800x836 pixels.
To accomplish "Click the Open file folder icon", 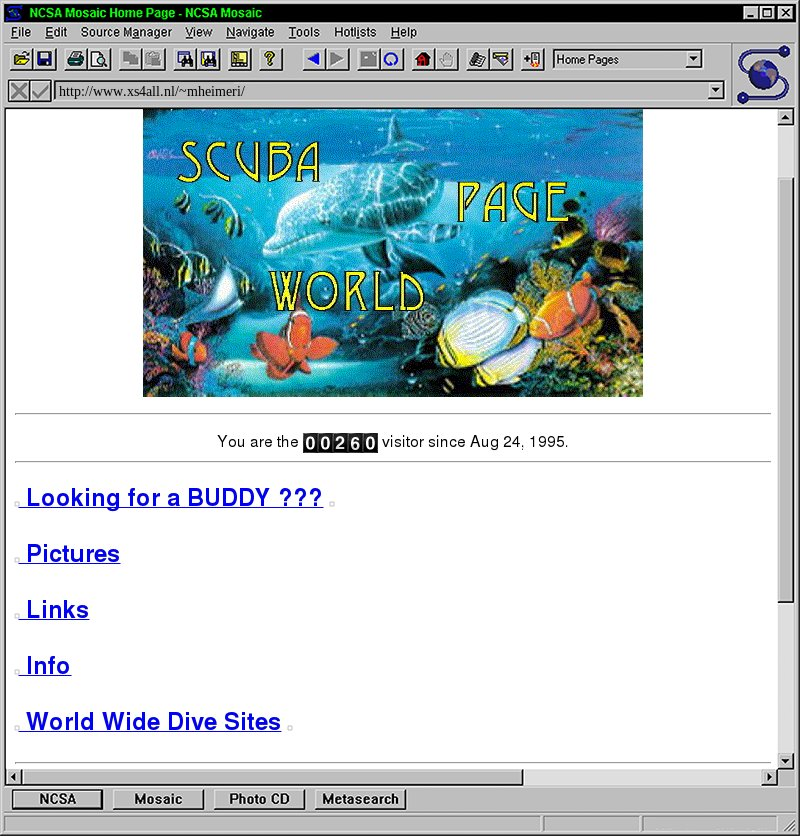I will tap(21, 60).
